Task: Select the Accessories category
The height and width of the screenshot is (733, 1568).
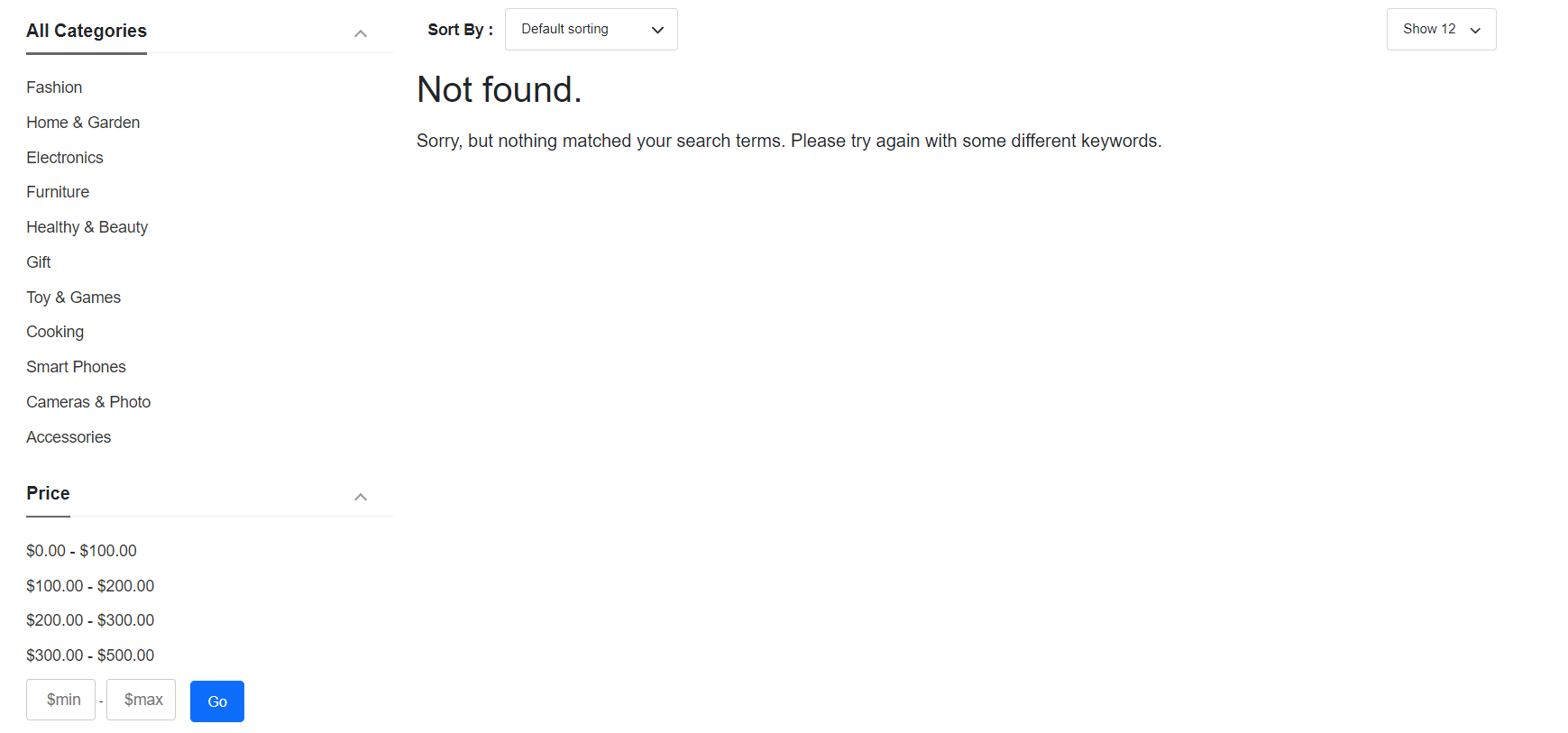Action: click(x=69, y=437)
